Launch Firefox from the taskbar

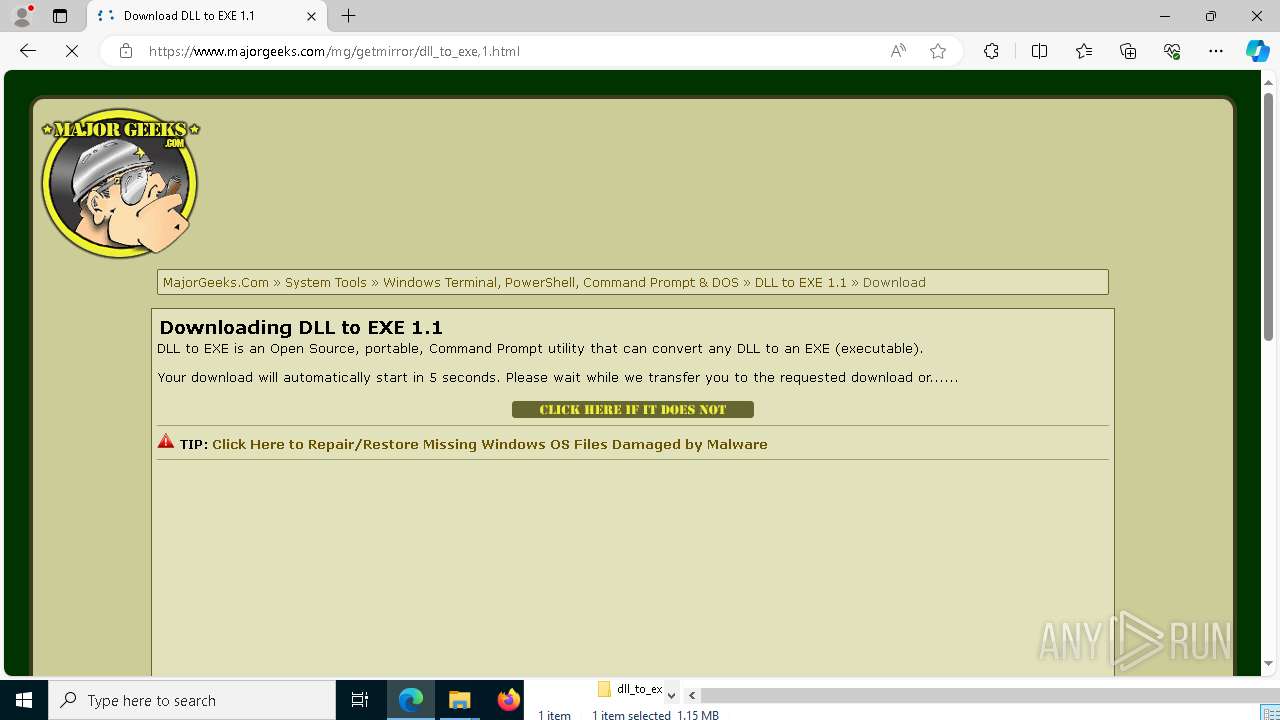point(508,700)
